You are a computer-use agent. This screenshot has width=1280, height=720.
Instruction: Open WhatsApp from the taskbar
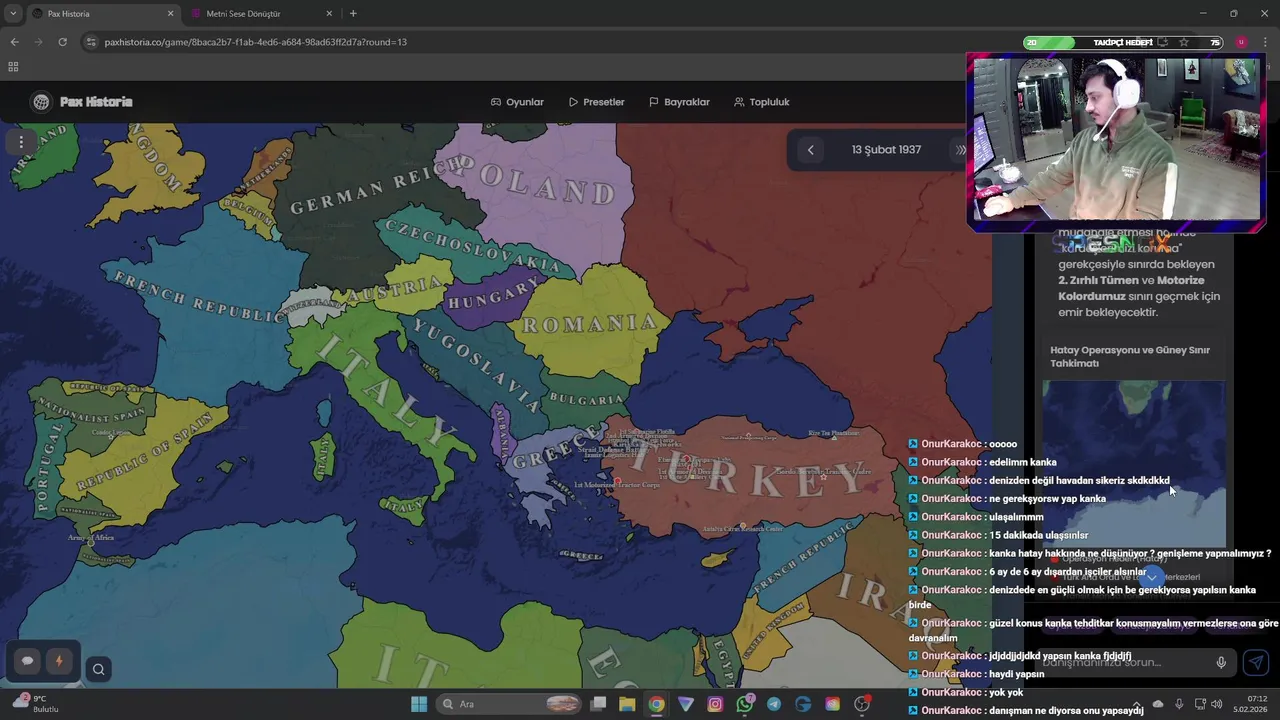click(744, 704)
